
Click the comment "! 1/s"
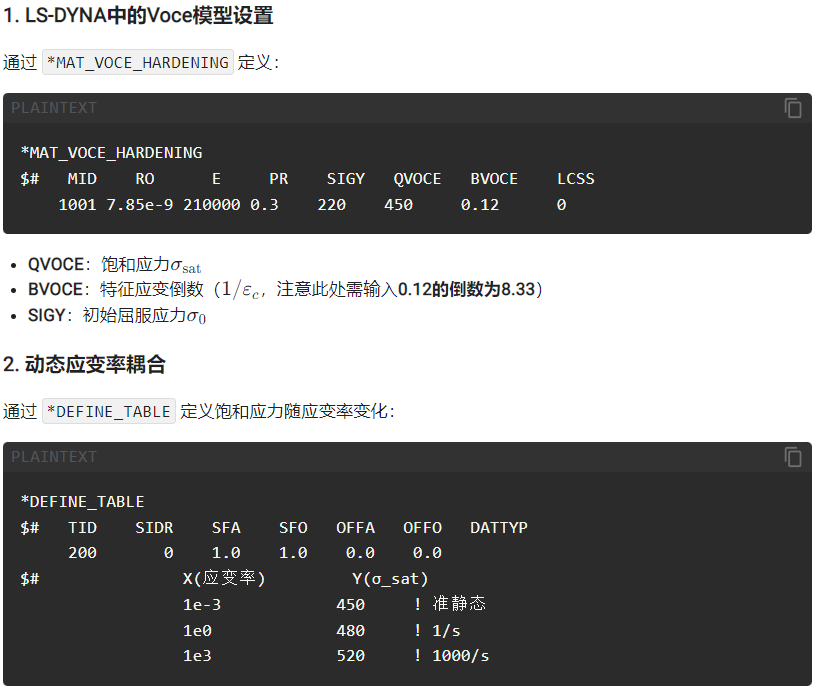coord(437,631)
